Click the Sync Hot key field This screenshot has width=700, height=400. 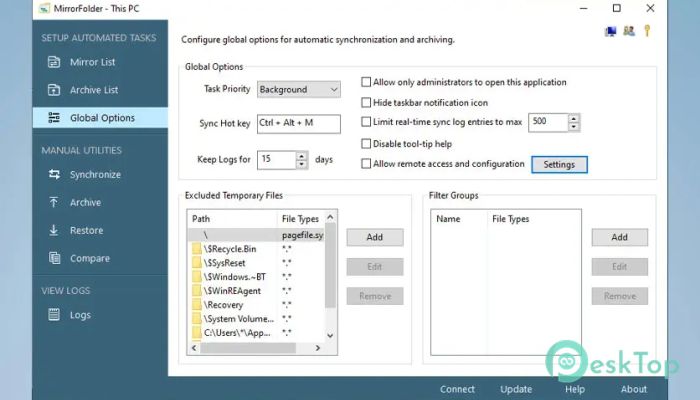click(x=299, y=124)
